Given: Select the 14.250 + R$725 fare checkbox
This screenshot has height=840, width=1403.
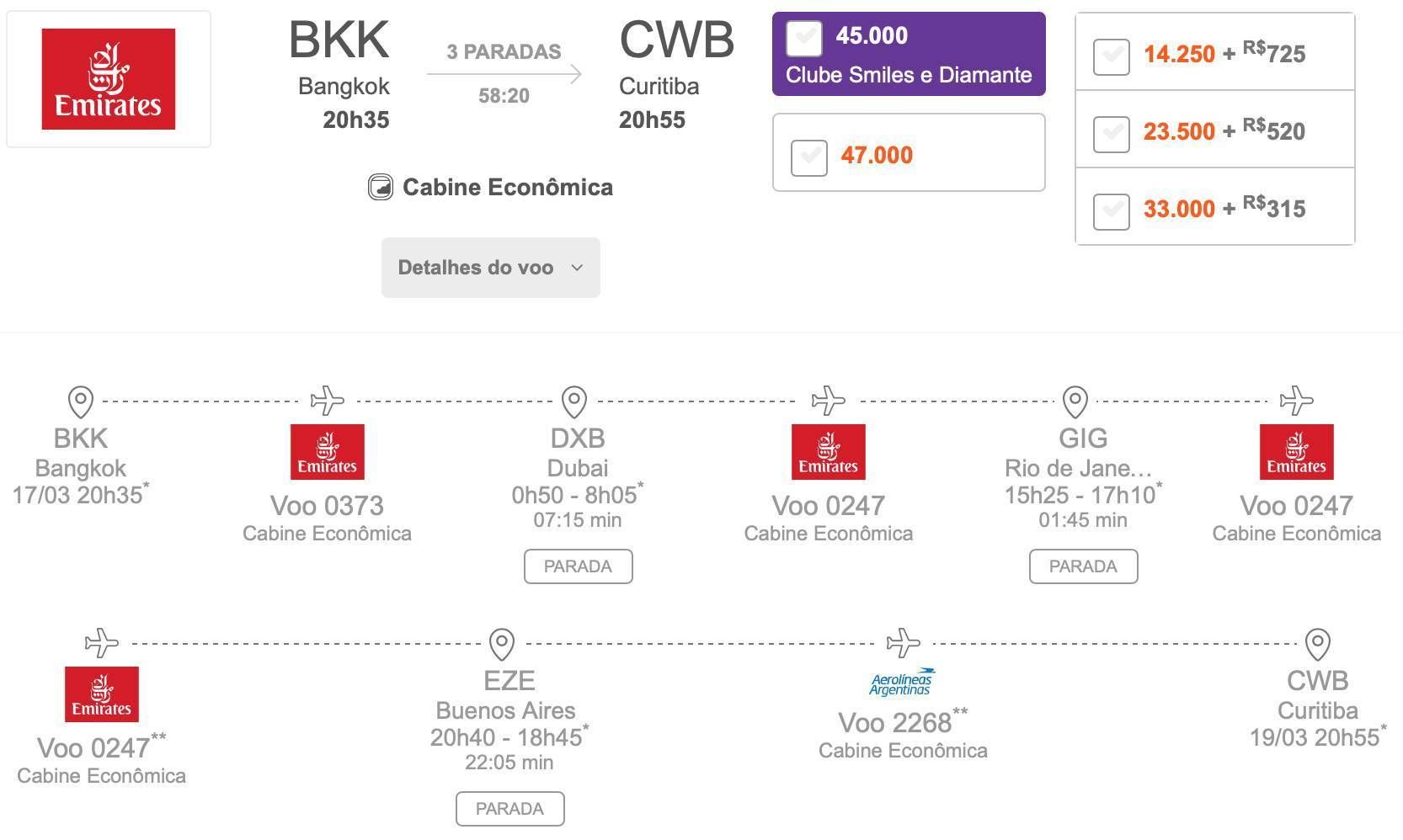Looking at the screenshot, I should [1111, 56].
